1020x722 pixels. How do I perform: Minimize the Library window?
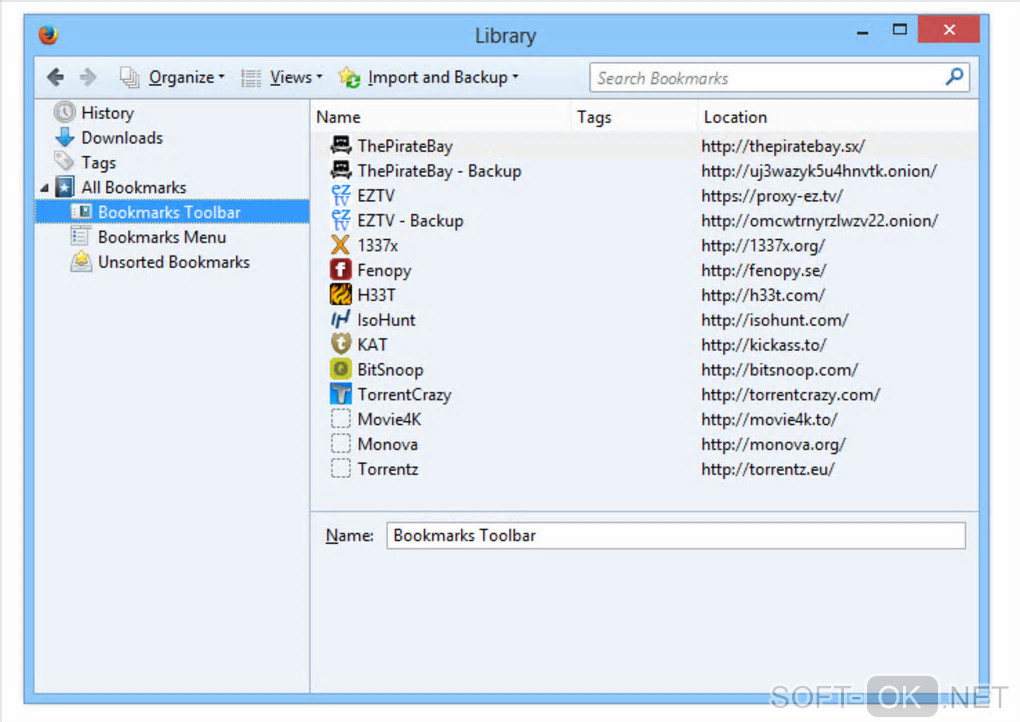pos(863,31)
